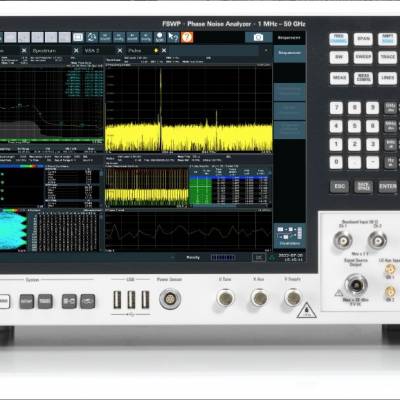Push the SWEEP hardkey
This screenshot has height=400, width=400.
coord(363,57)
